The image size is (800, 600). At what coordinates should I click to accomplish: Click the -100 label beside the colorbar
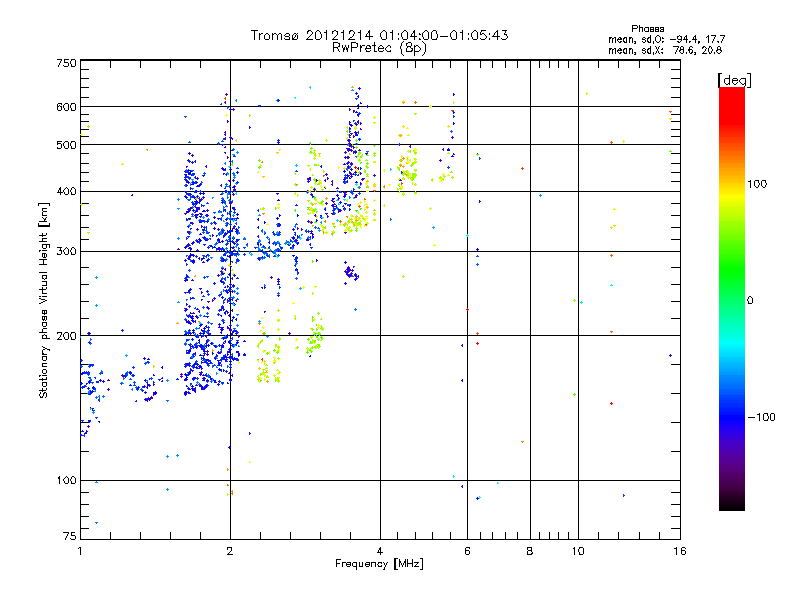761,417
